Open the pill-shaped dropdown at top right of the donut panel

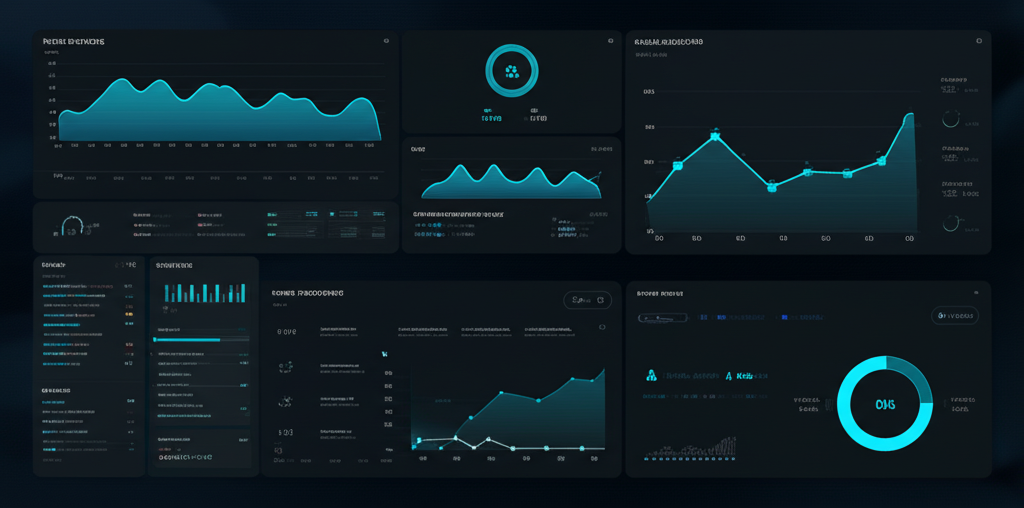click(956, 316)
